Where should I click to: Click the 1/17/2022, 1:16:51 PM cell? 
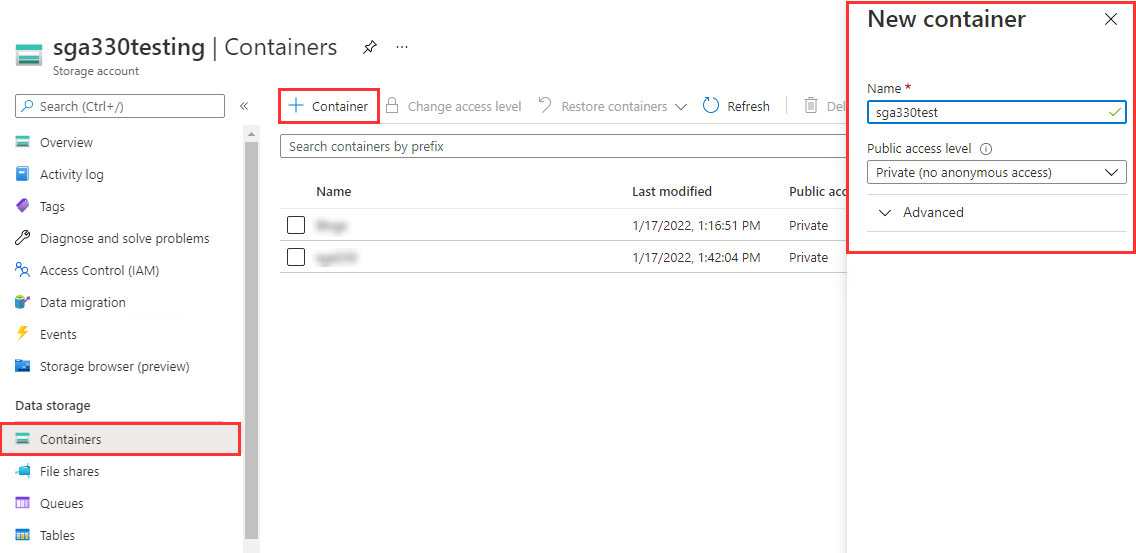(696, 225)
